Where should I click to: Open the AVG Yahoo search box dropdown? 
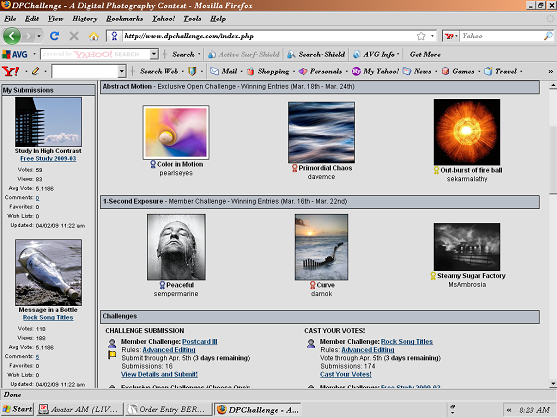point(154,54)
